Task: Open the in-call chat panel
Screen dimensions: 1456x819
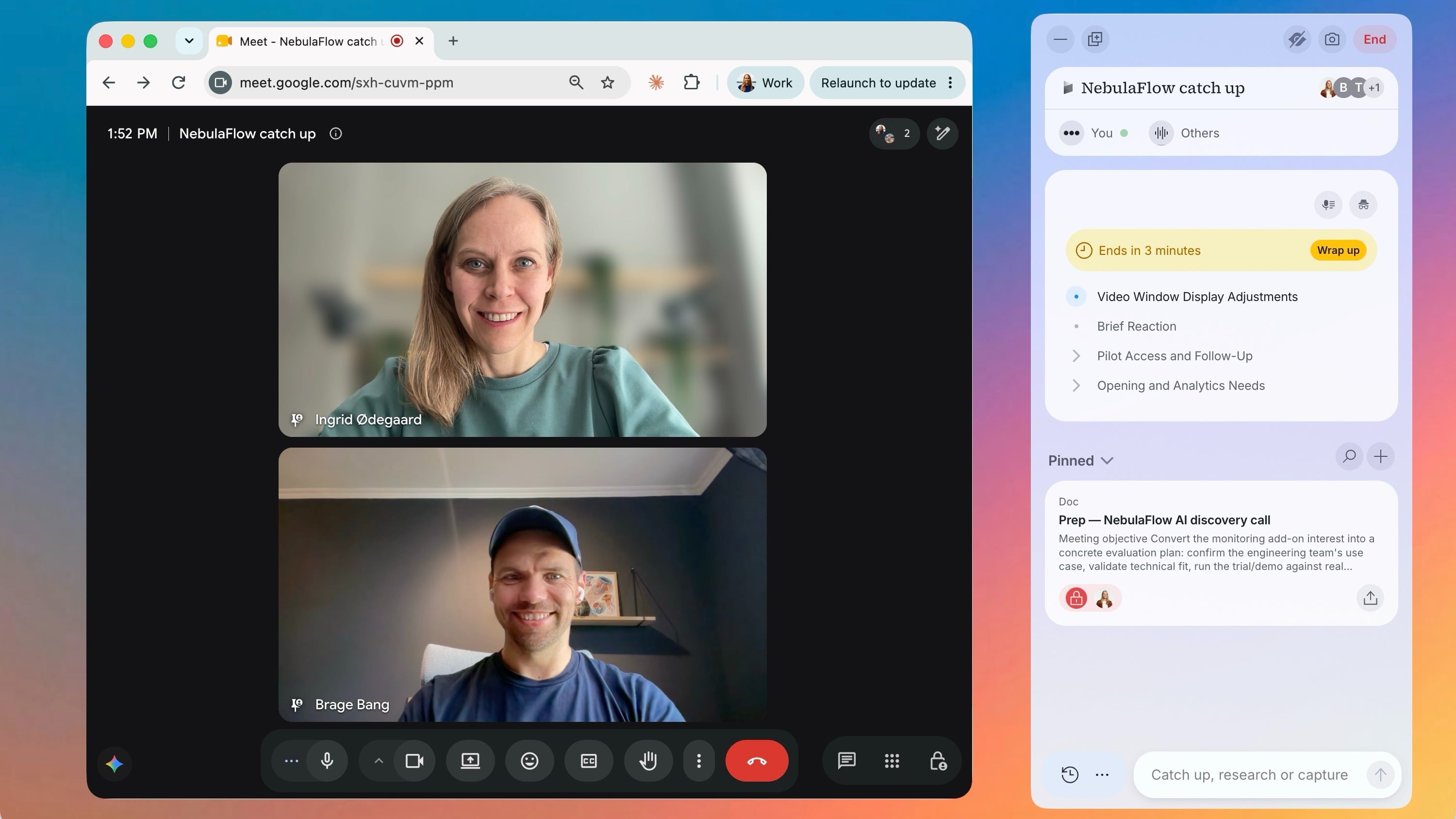Action: (846, 761)
